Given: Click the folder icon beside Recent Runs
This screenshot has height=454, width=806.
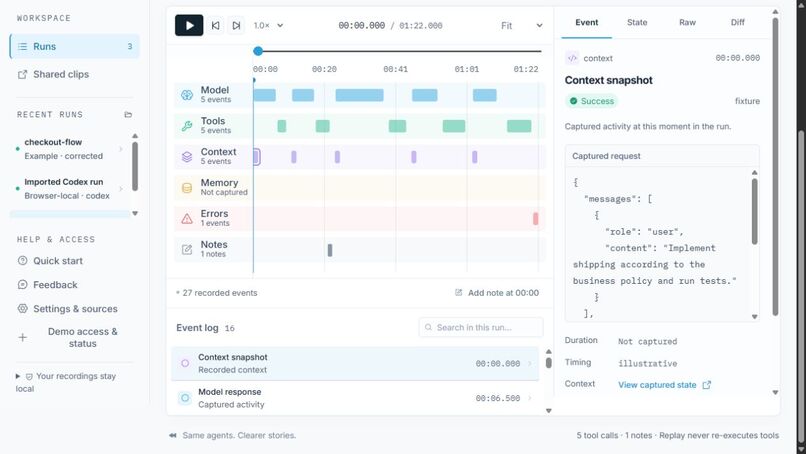Looking at the screenshot, I should pyautogui.click(x=128, y=115).
